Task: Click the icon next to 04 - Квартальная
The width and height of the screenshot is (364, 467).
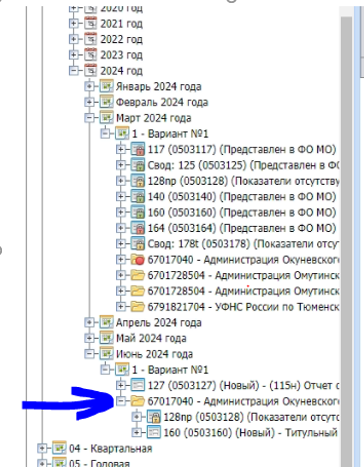Action: [59, 448]
